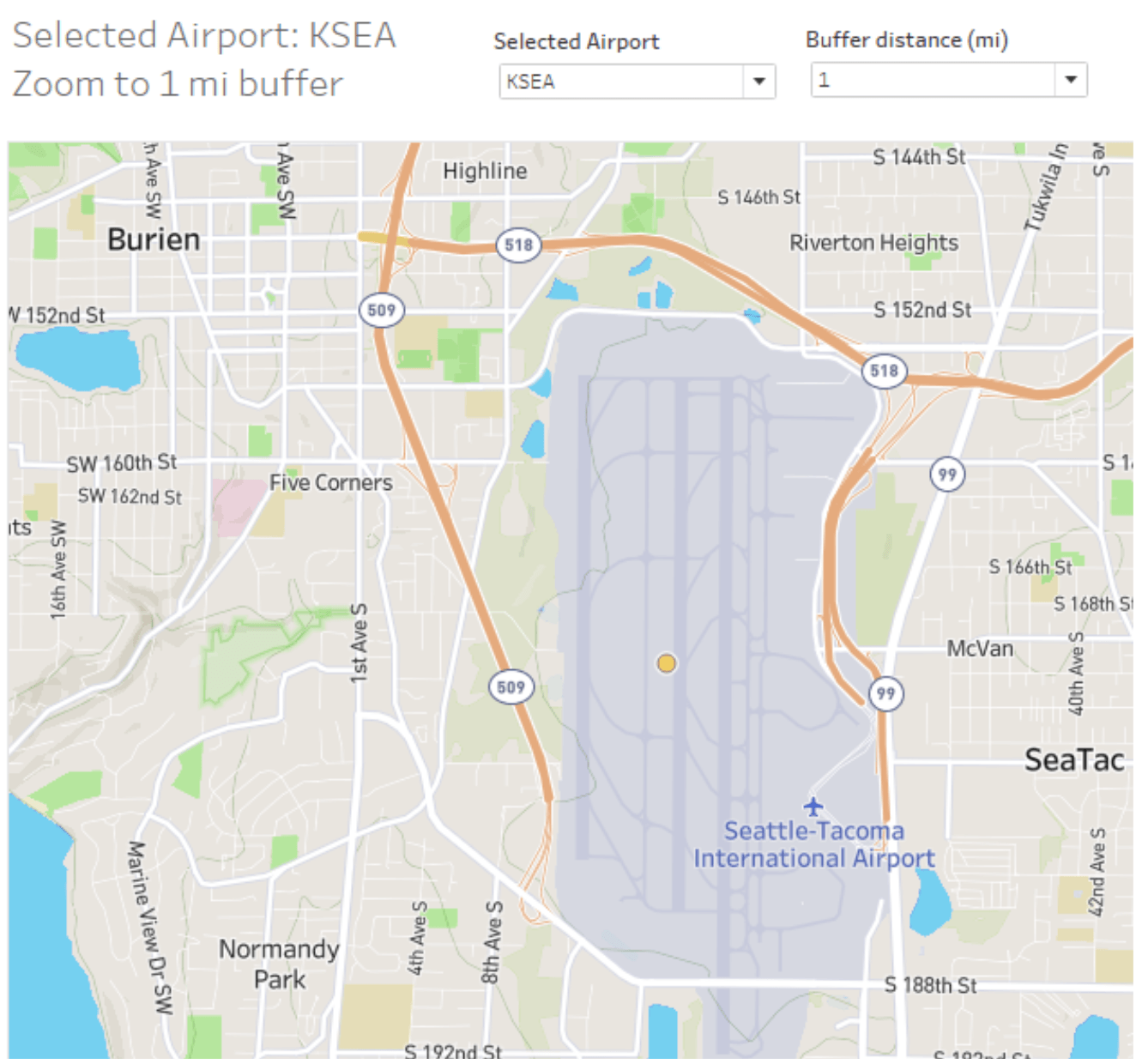Click the SeaTac city label
This screenshot has height=1064, width=1136.
click(x=1073, y=759)
